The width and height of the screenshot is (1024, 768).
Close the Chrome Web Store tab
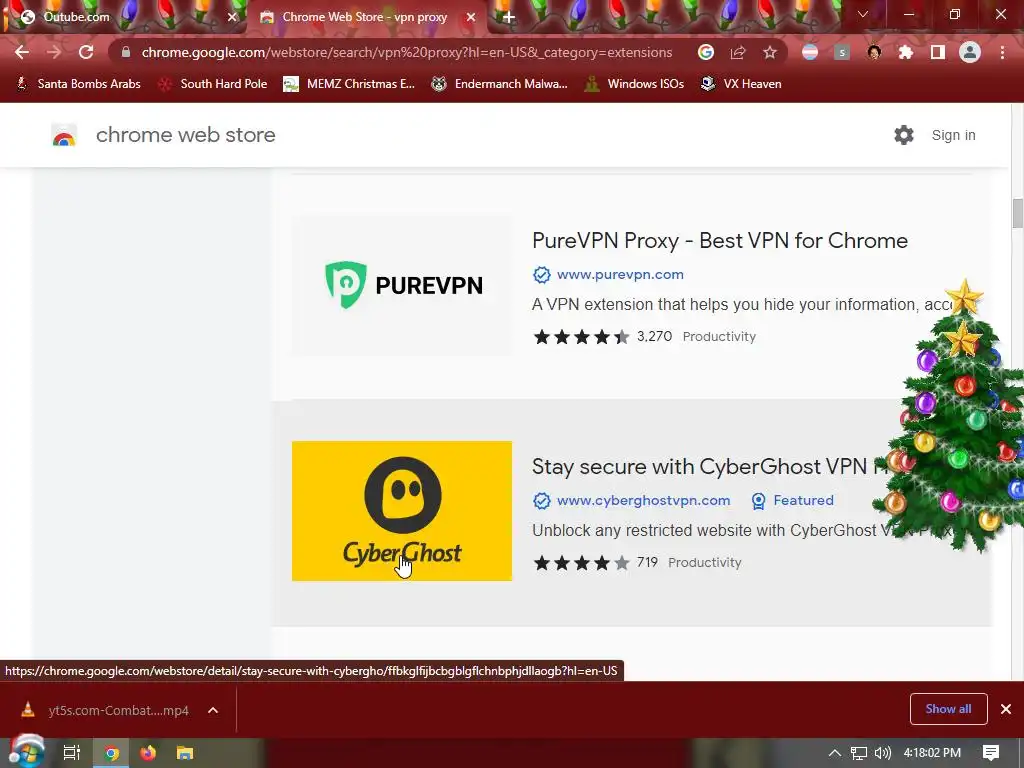pyautogui.click(x=471, y=18)
